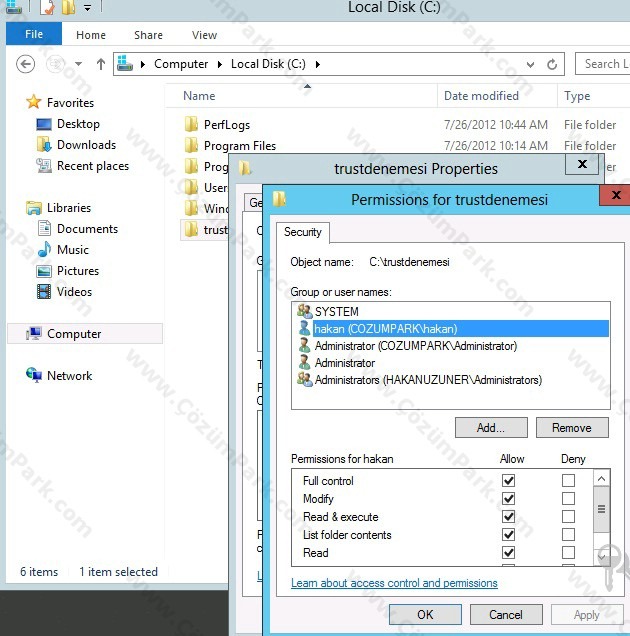The width and height of the screenshot is (630, 636).
Task: Click the Back navigation arrow
Action: pyautogui.click(x=25, y=64)
